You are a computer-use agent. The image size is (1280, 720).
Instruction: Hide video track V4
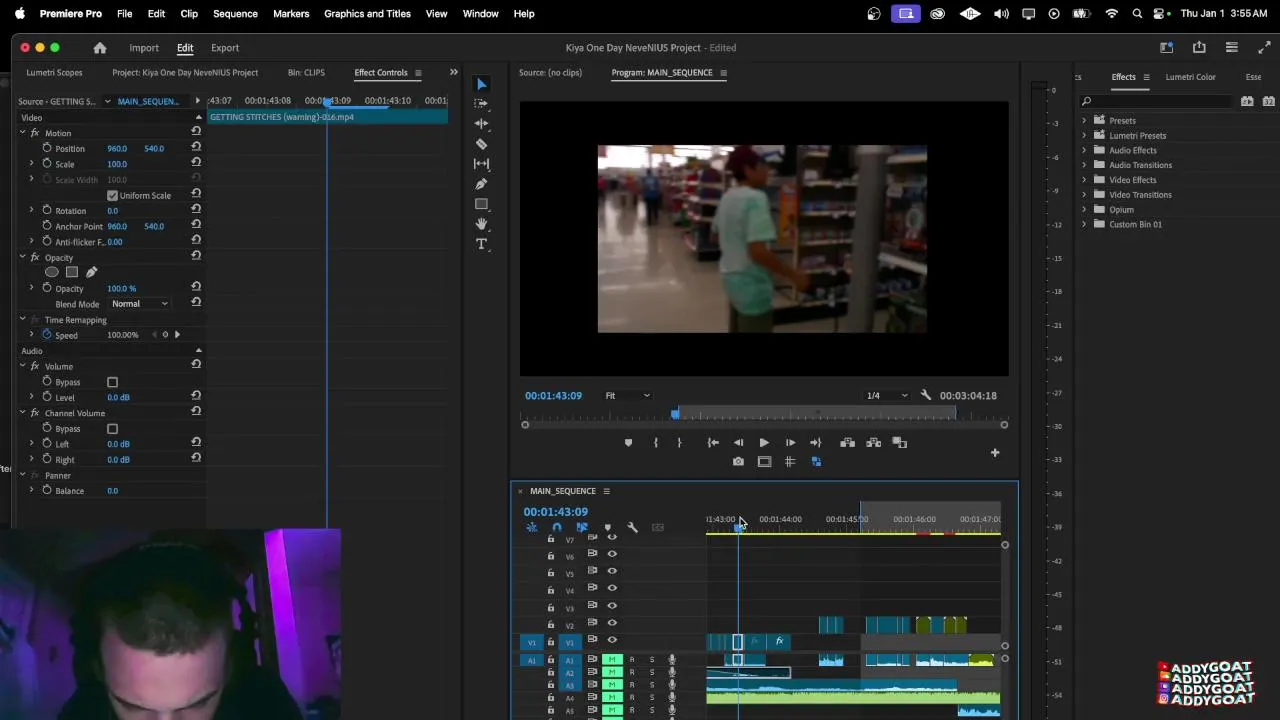pyautogui.click(x=612, y=589)
